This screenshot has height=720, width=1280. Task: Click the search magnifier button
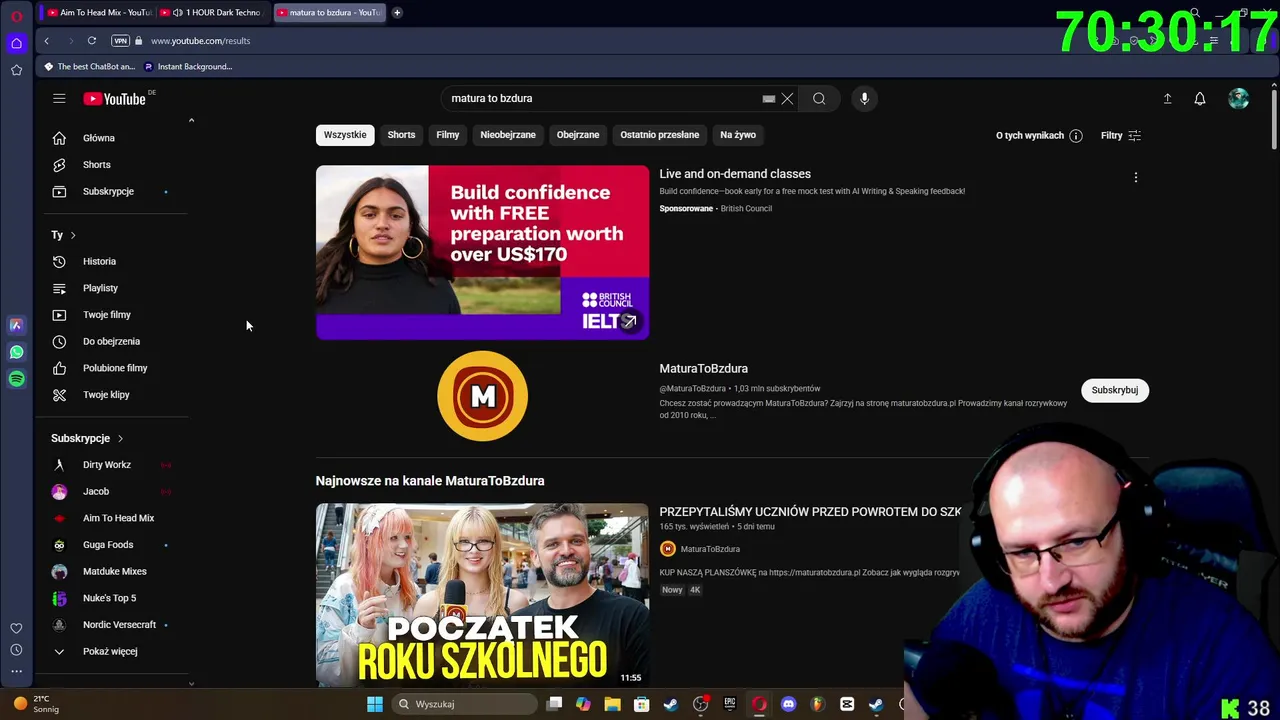[x=819, y=98]
